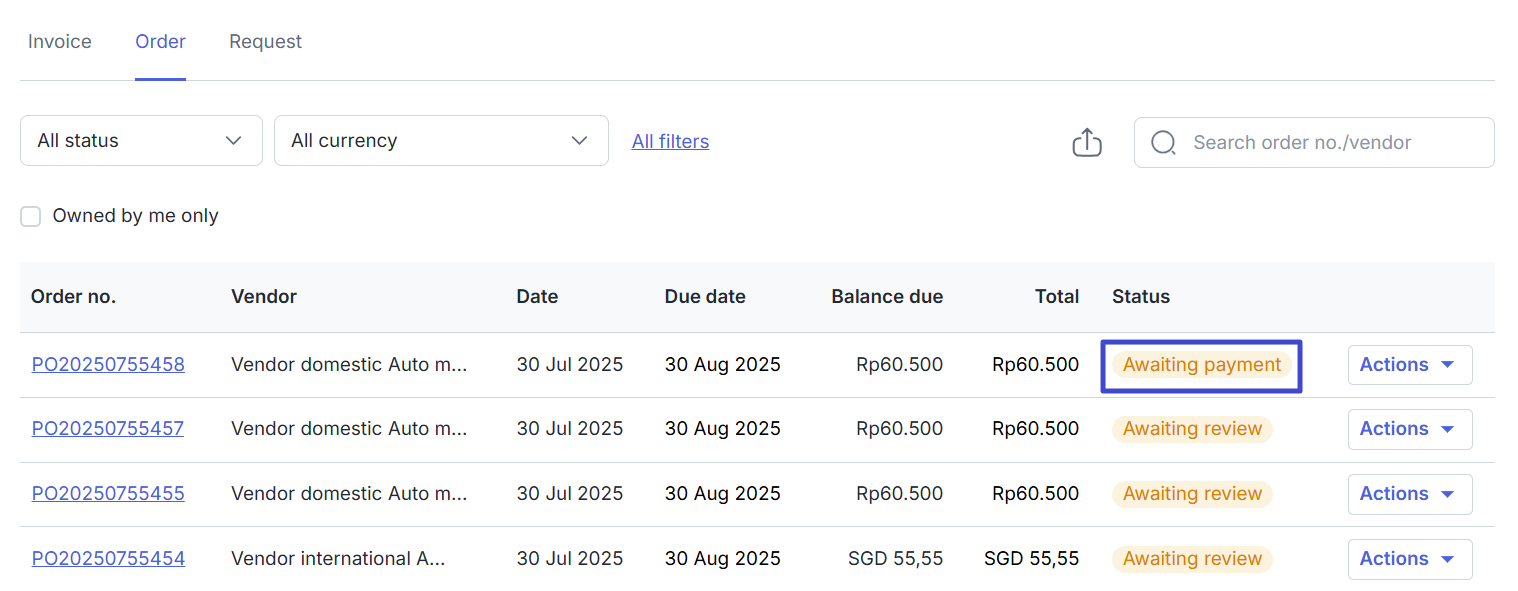The width and height of the screenshot is (1518, 591).
Task: Open the All filters link
Action: (670, 142)
